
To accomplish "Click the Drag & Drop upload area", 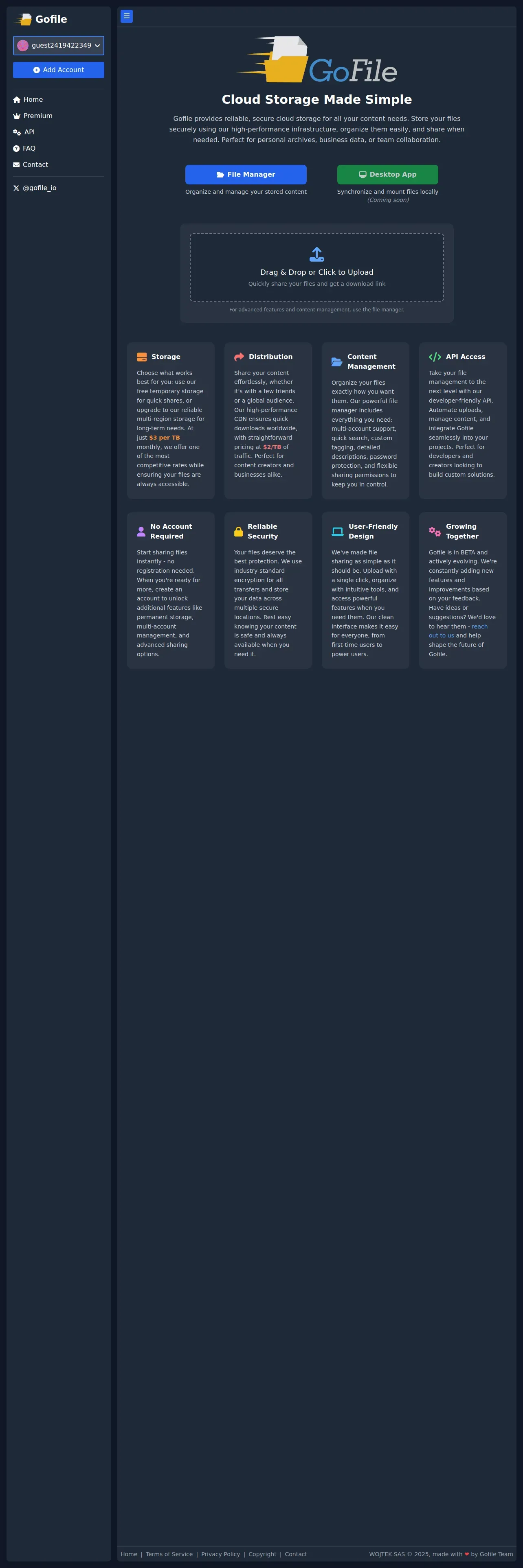I will (x=316, y=267).
